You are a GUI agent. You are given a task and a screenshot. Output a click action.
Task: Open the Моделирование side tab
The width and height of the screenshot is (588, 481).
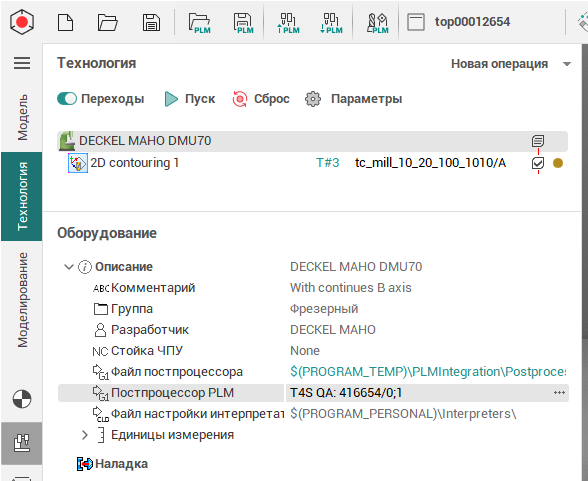coord(22,300)
